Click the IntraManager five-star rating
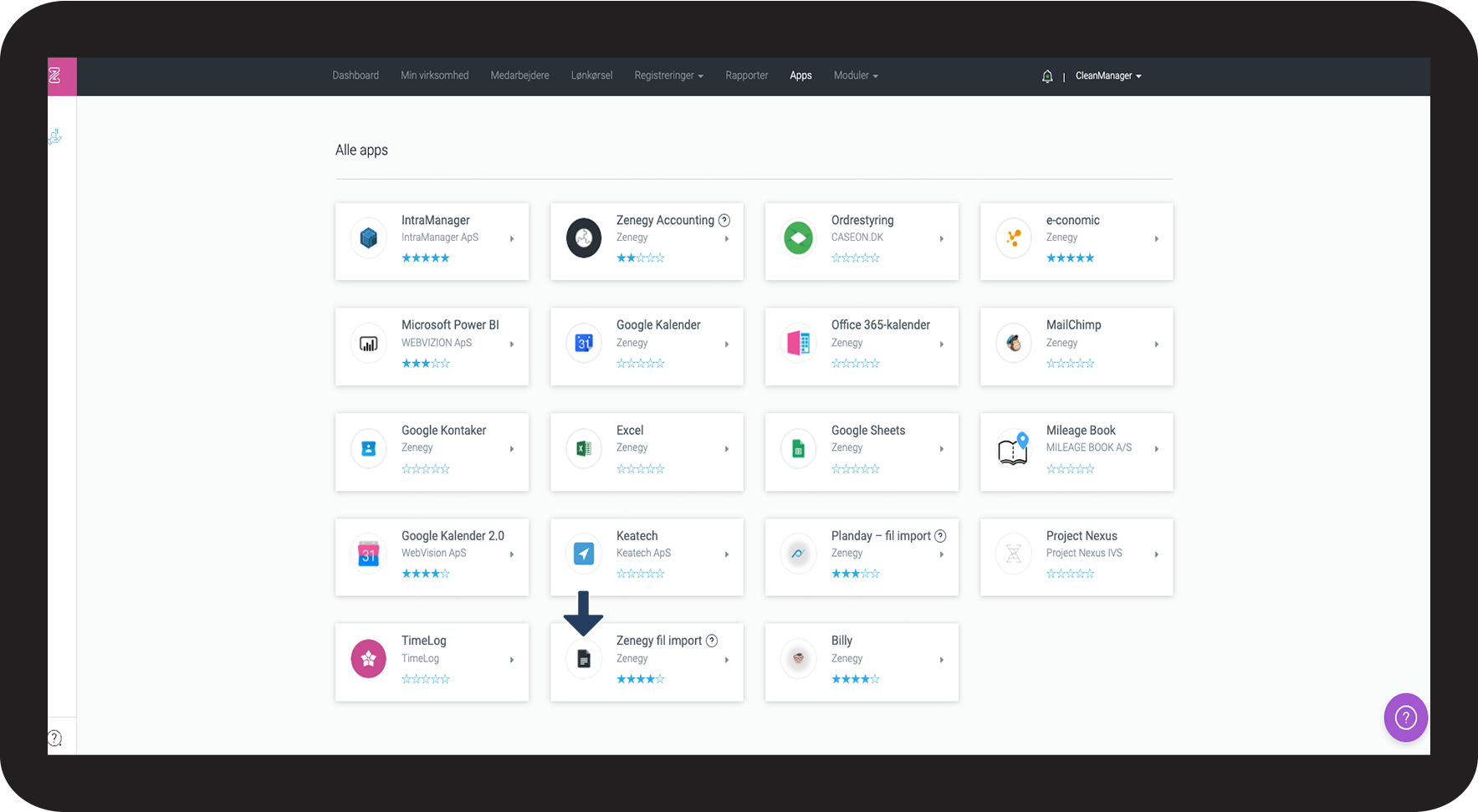The height and width of the screenshot is (812, 1478). [426, 258]
